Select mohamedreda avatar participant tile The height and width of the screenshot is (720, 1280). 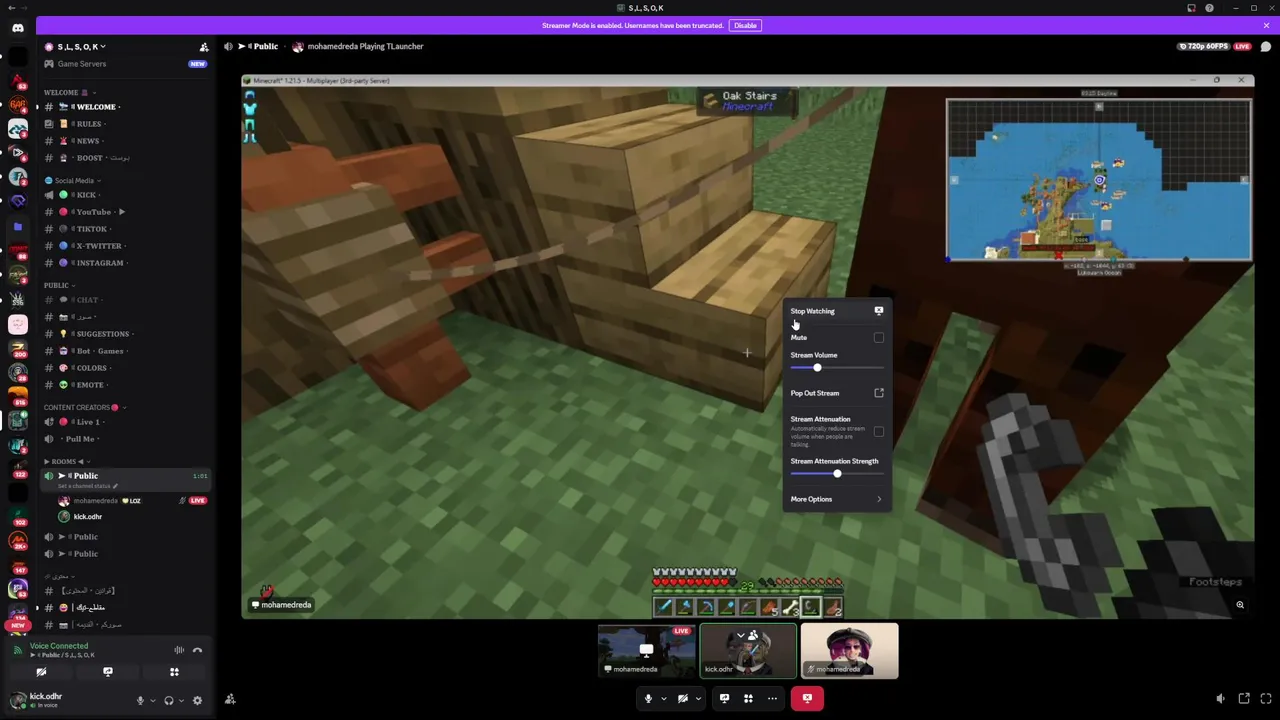point(850,650)
